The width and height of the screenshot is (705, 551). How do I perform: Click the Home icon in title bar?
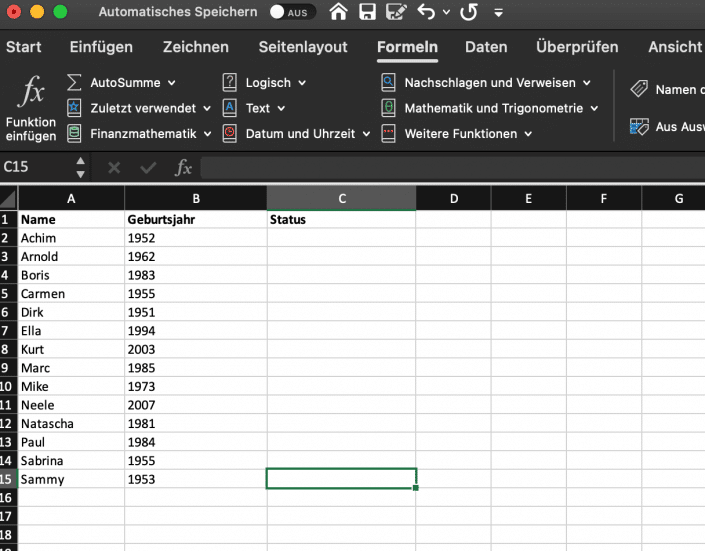339,13
